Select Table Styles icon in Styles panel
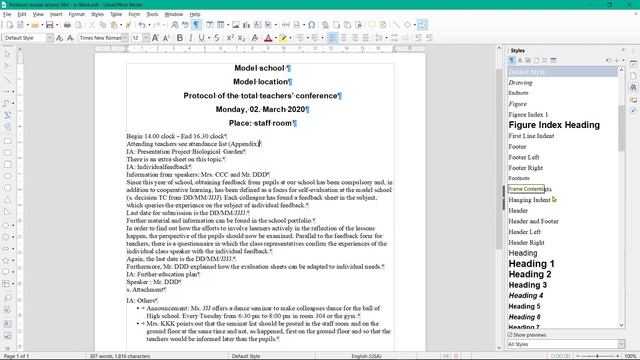640x360 pixels. 553,60
